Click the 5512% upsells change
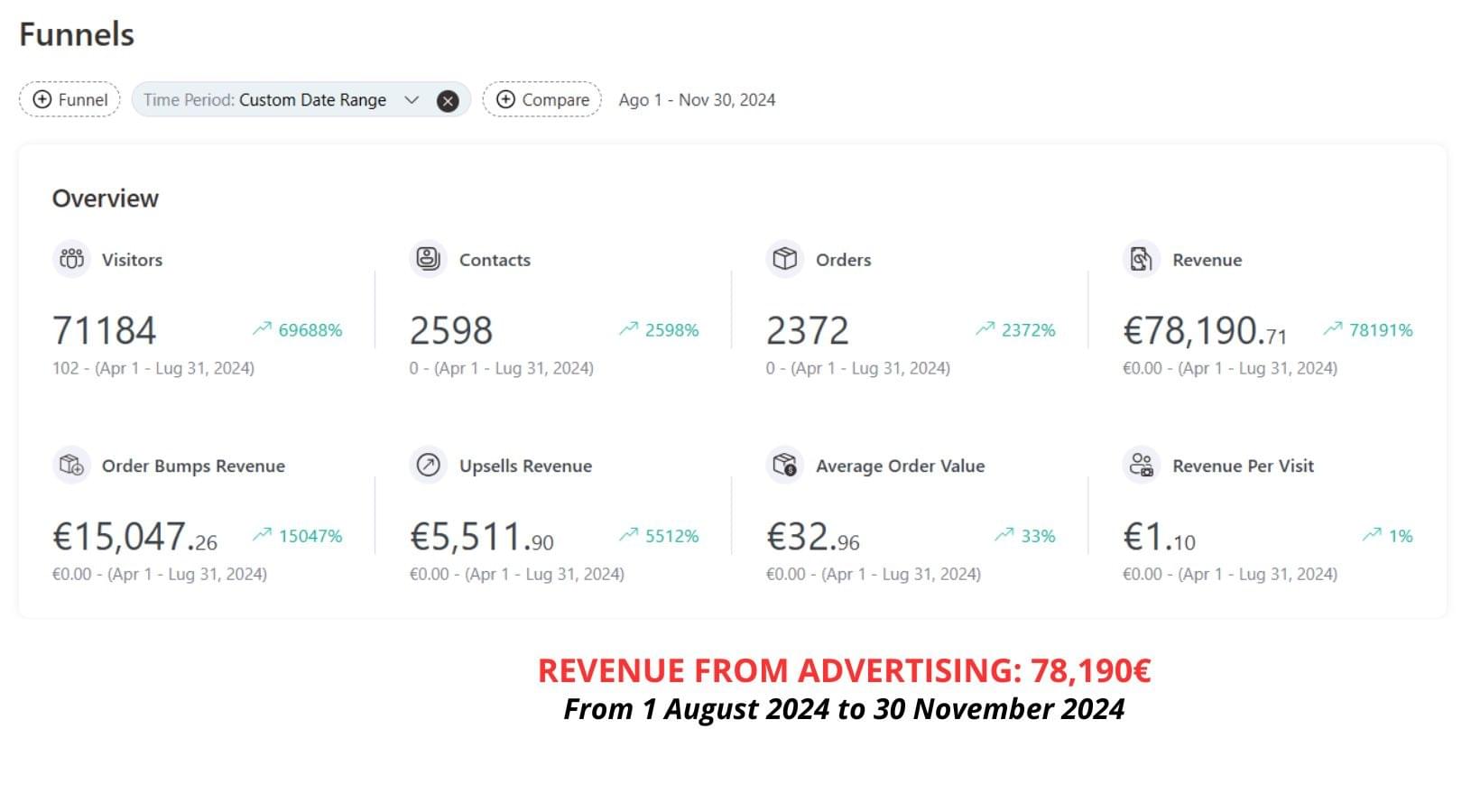 click(672, 536)
